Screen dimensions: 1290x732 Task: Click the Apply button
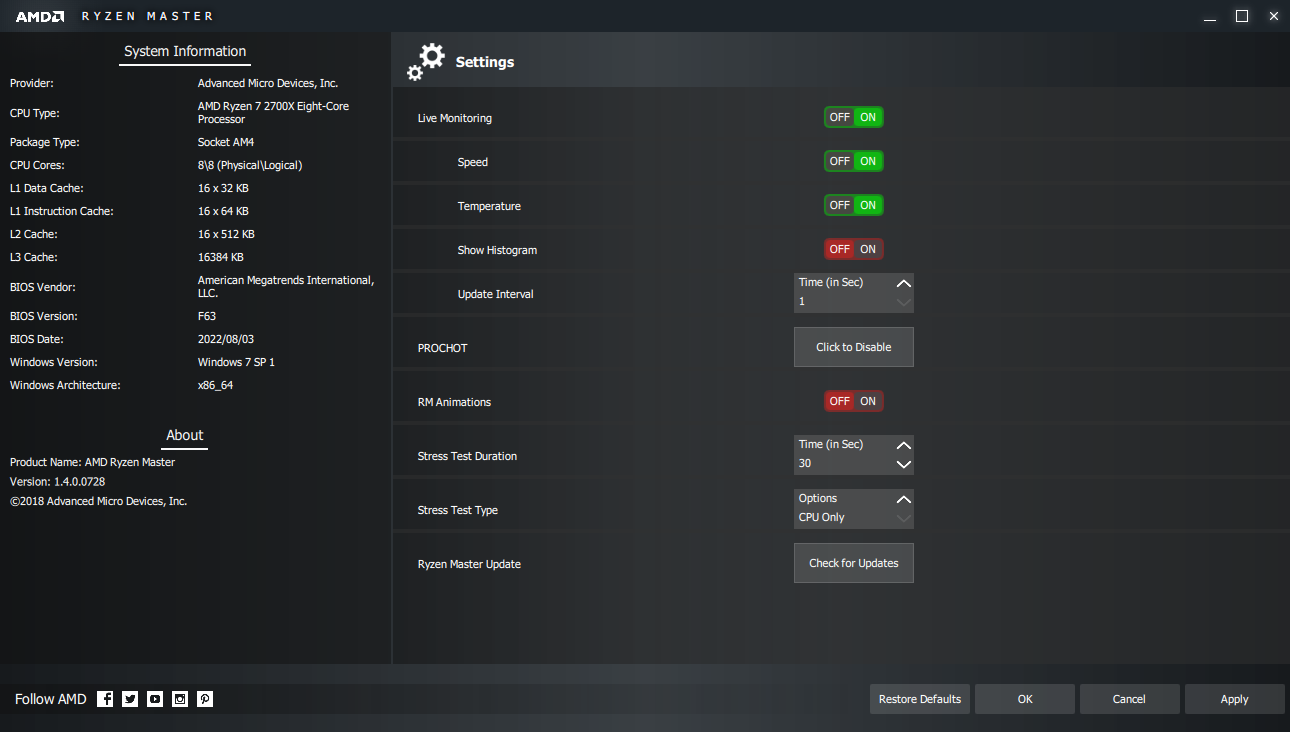coord(1235,699)
